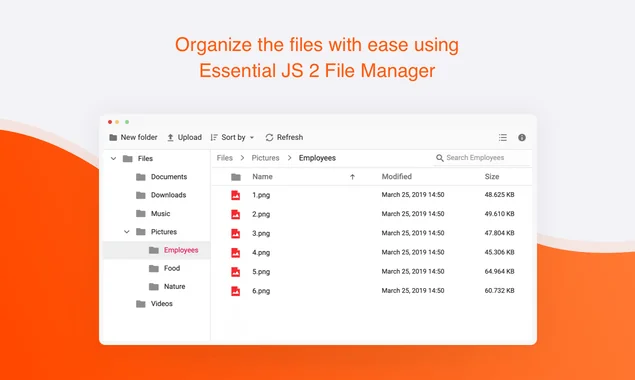Image resolution: width=635 pixels, height=380 pixels.
Task: Go to Files in the breadcrumb
Action: (x=225, y=158)
